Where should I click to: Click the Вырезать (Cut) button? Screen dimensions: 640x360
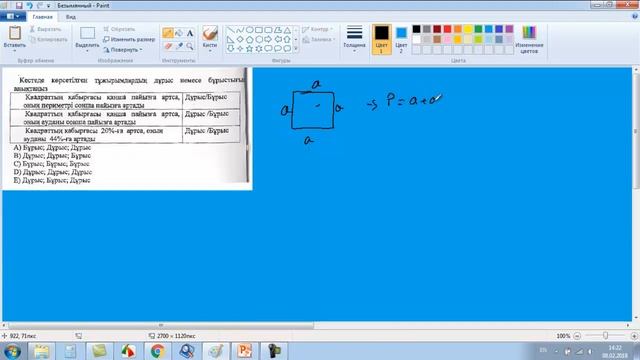click(x=45, y=29)
